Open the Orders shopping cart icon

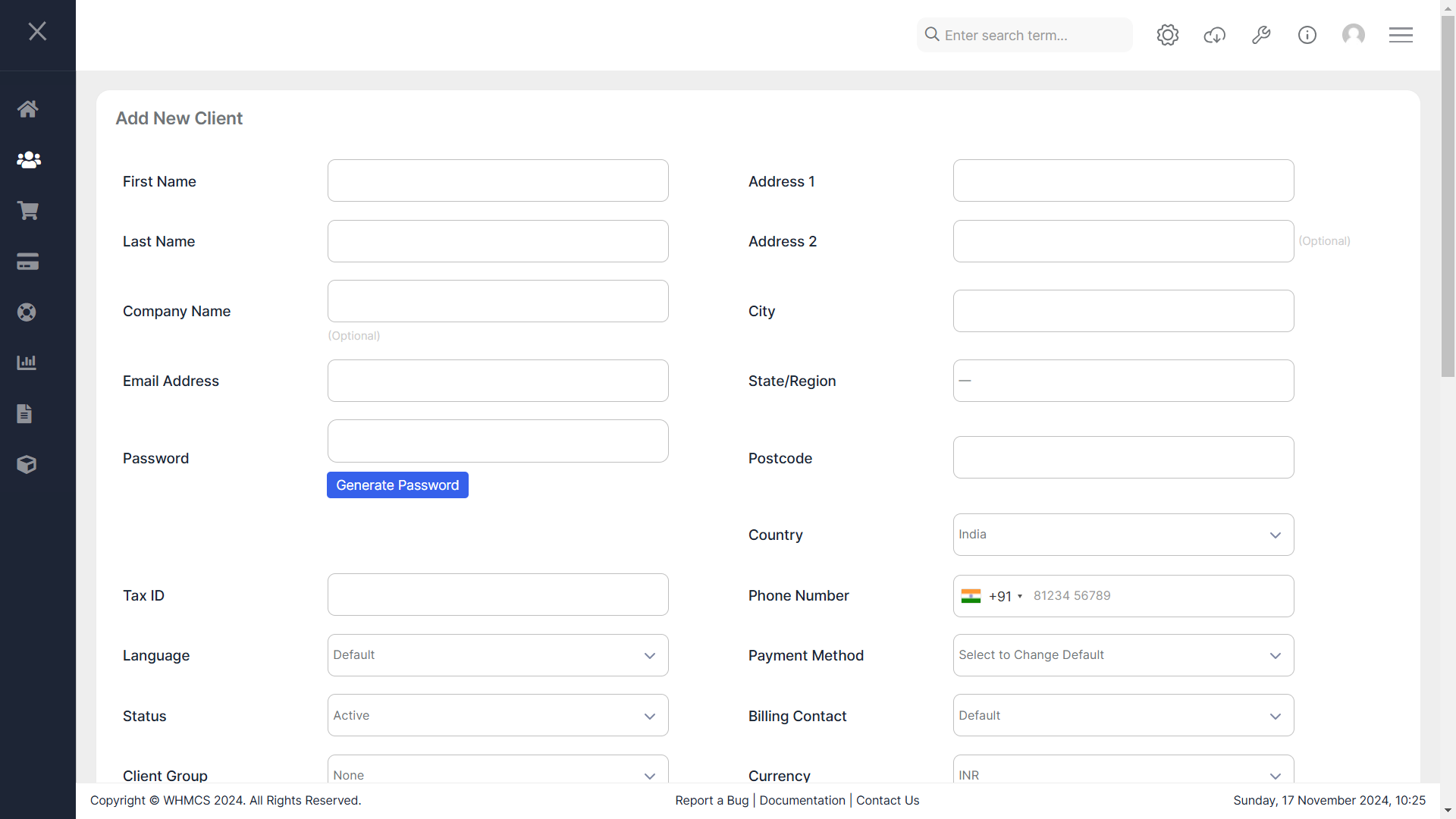click(x=28, y=211)
